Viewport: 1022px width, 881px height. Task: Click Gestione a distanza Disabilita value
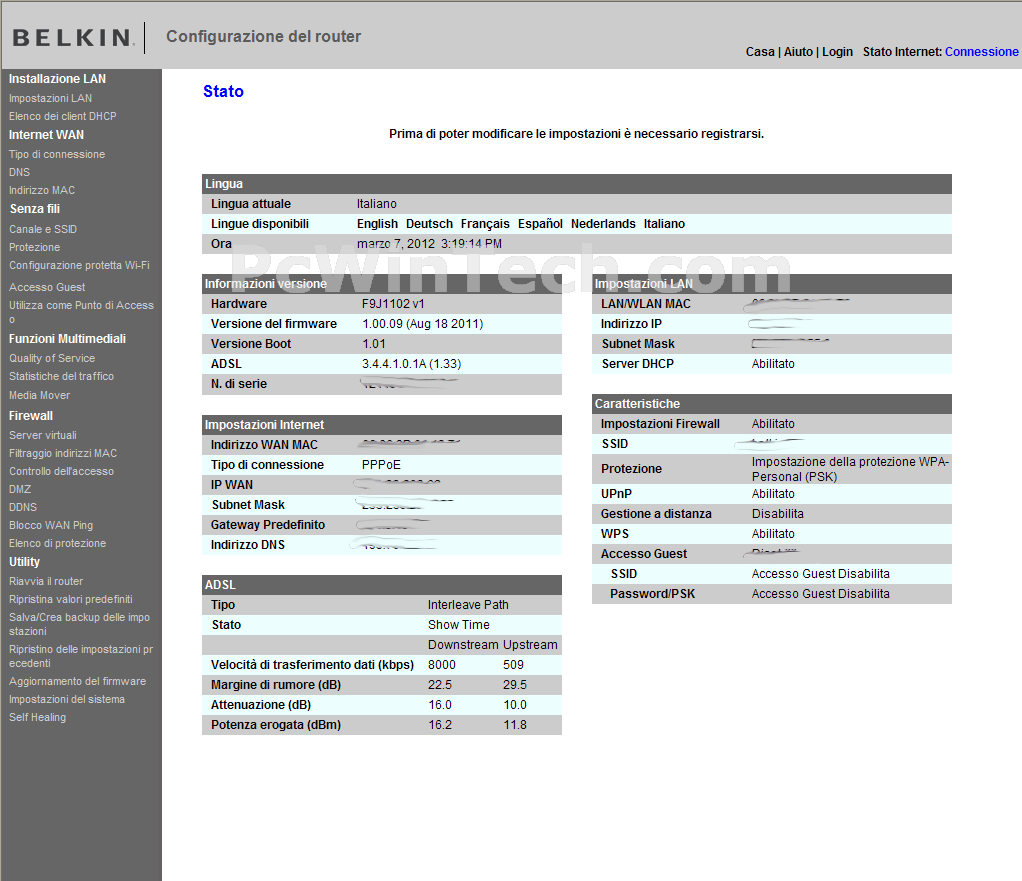pyautogui.click(x=778, y=514)
